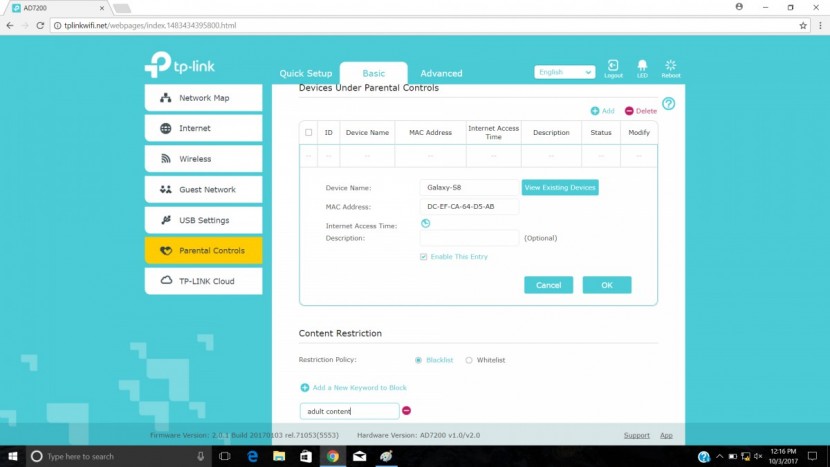The height and width of the screenshot is (467, 830).
Task: Click the Chrome profile icon
Action: point(739,7)
